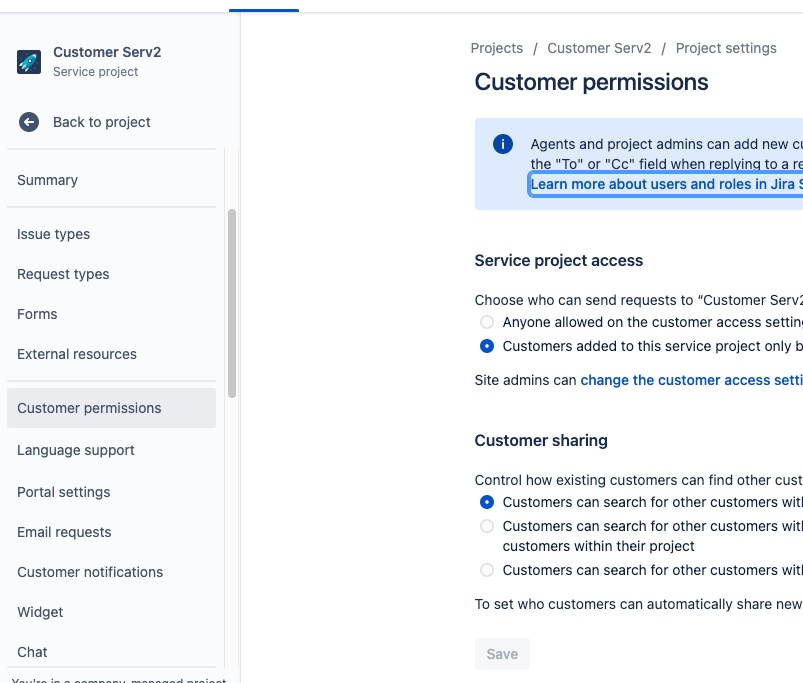Select Customers added to this service project only
The image size is (803, 683).
coord(487,346)
